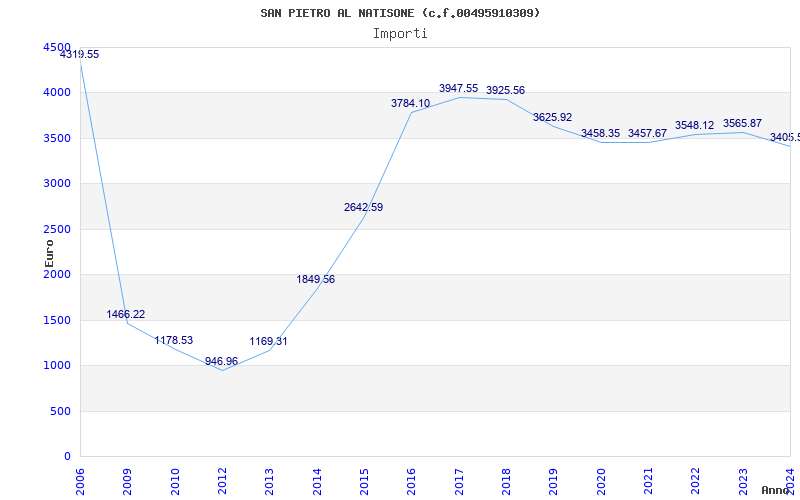Screen dimensions: 800x500
Task: Click the y-axis tick 4500
Action: (57, 47)
